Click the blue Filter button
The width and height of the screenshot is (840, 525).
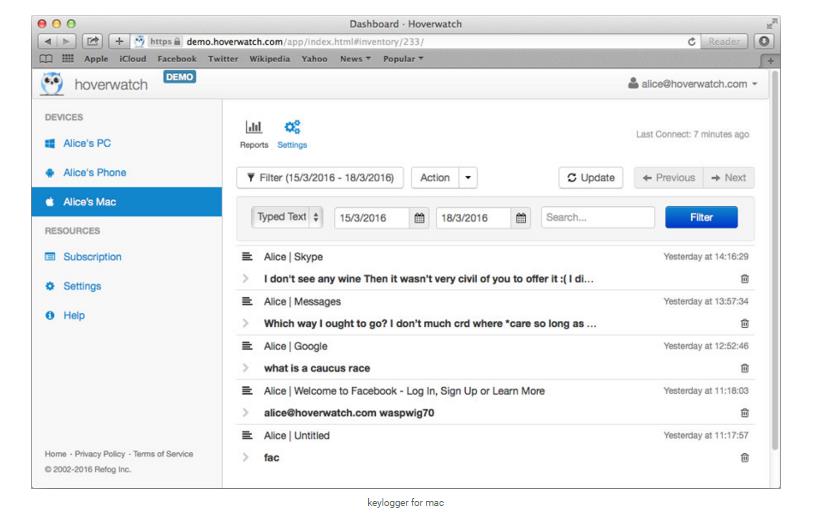pyautogui.click(x=701, y=217)
